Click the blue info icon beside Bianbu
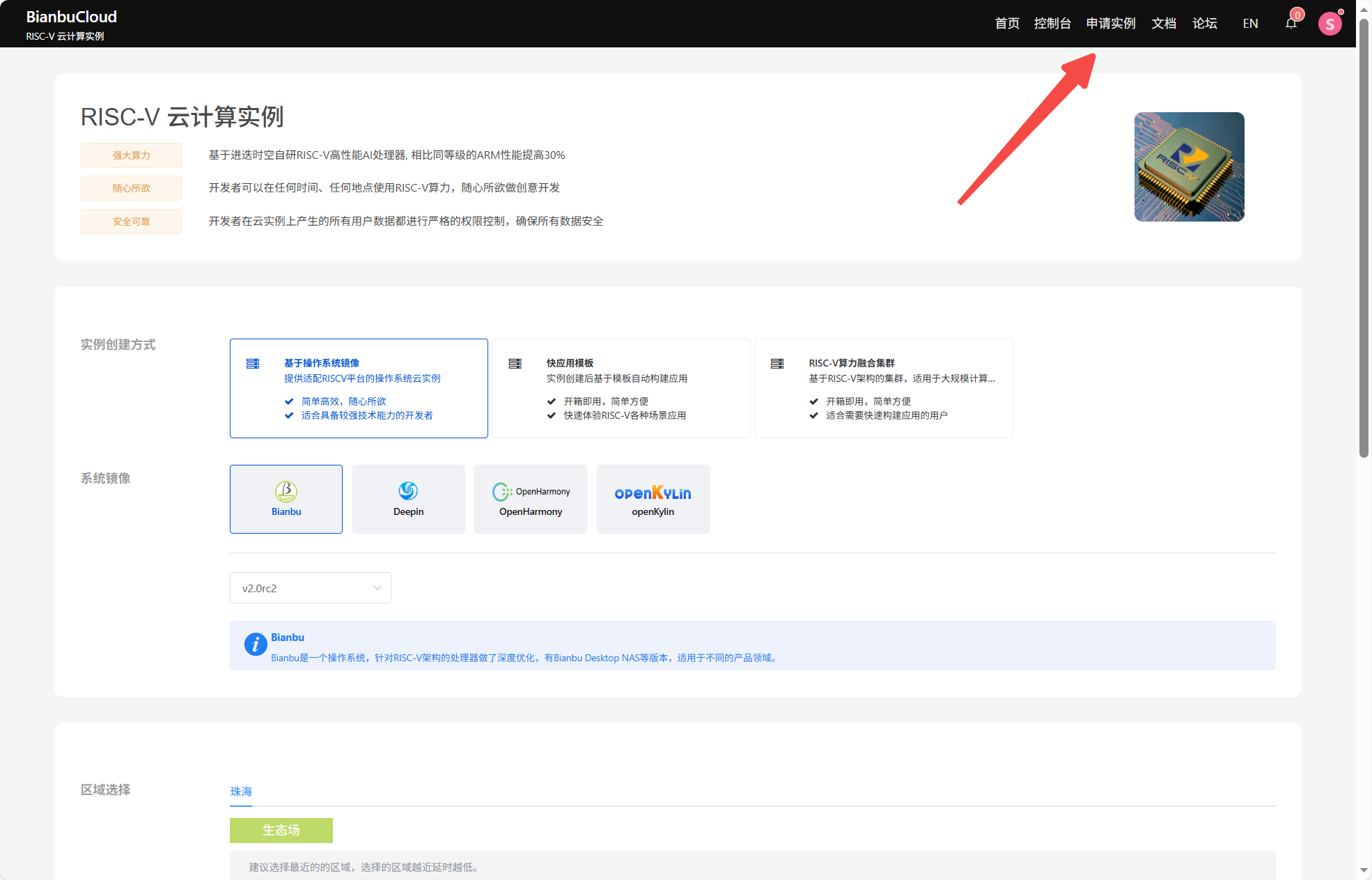Image resolution: width=1372 pixels, height=880 pixels. 256,644
